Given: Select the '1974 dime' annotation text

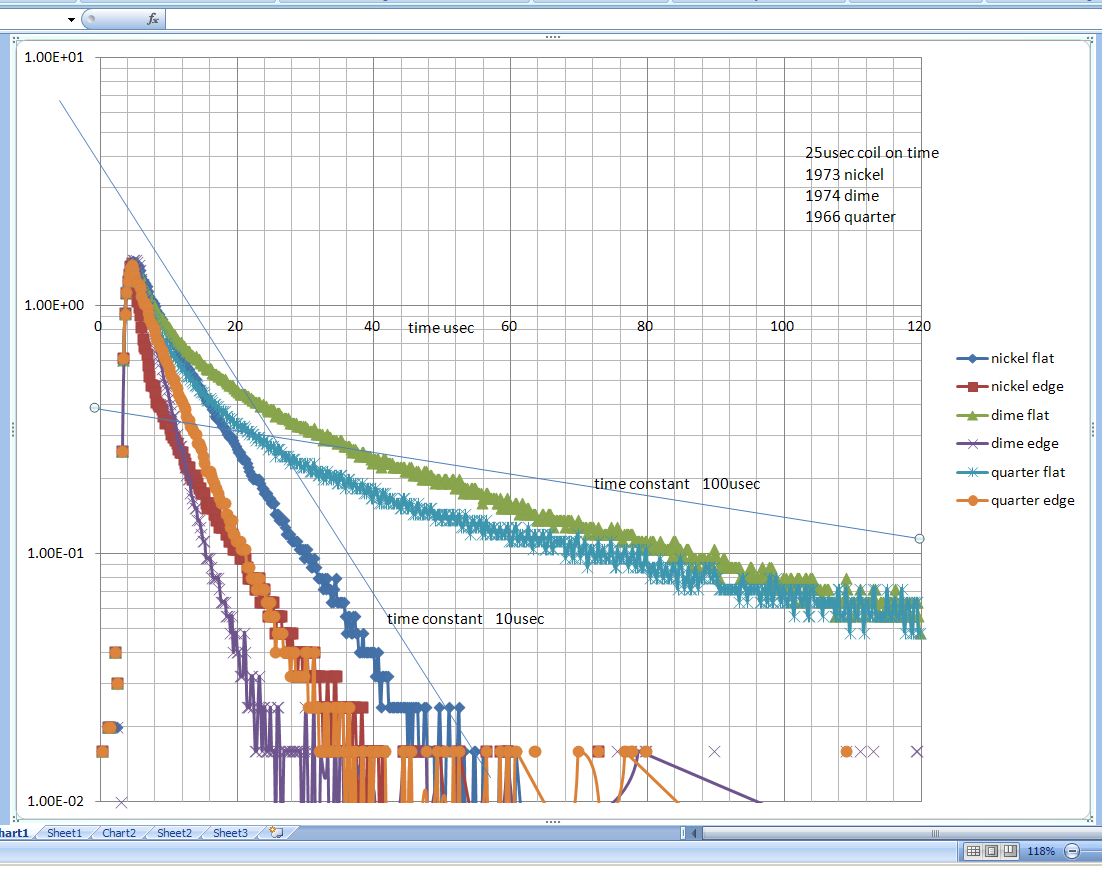Looking at the screenshot, I should pyautogui.click(x=842, y=195).
